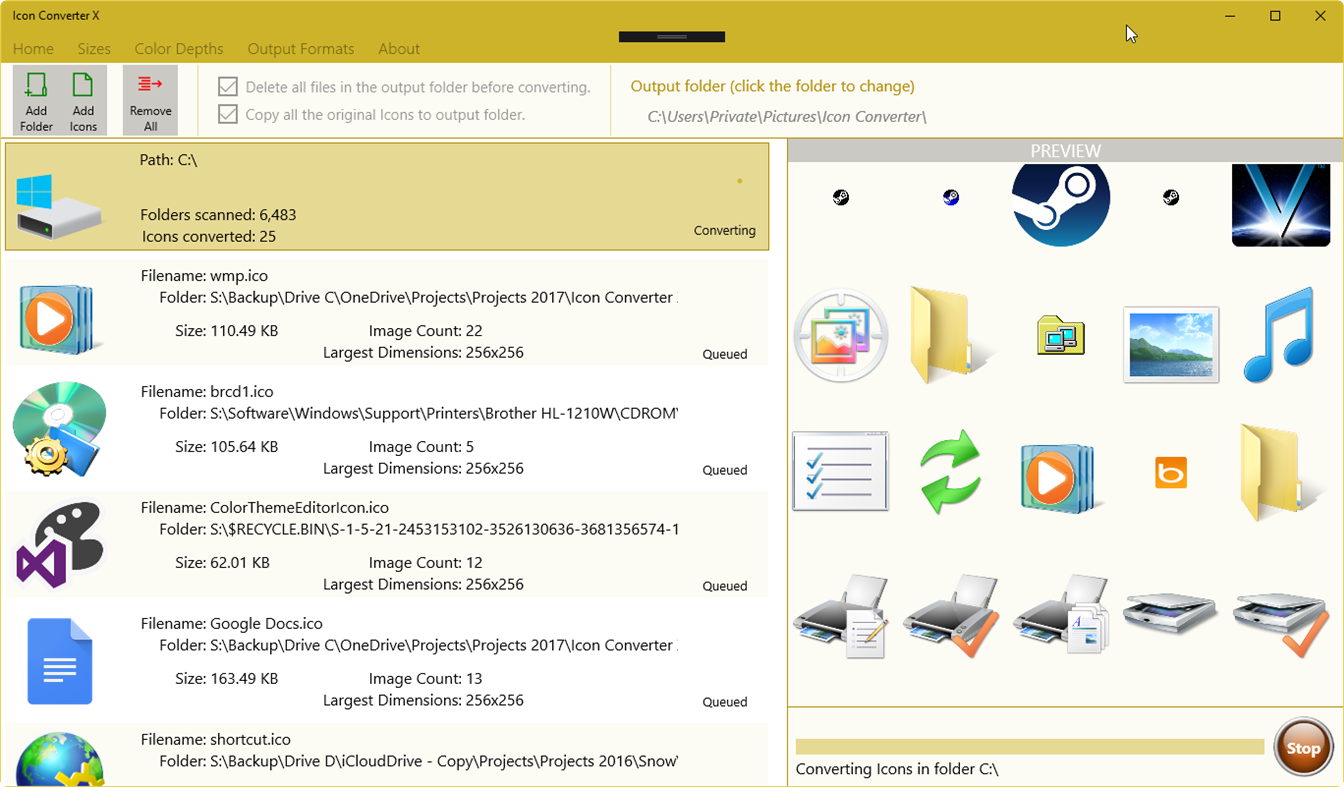Enable deleting output folder files before converting

point(227,86)
